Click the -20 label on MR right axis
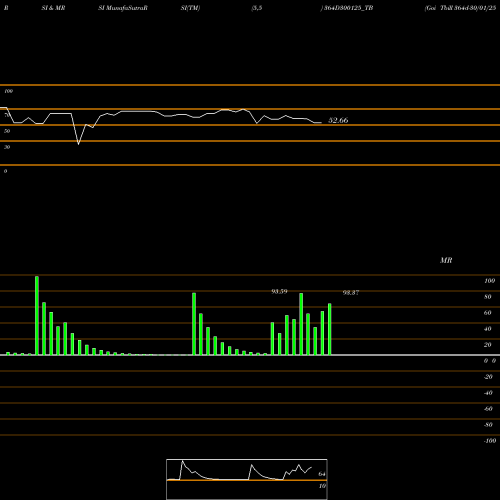Viewport: 500px width, 500px height. pyautogui.click(x=488, y=377)
